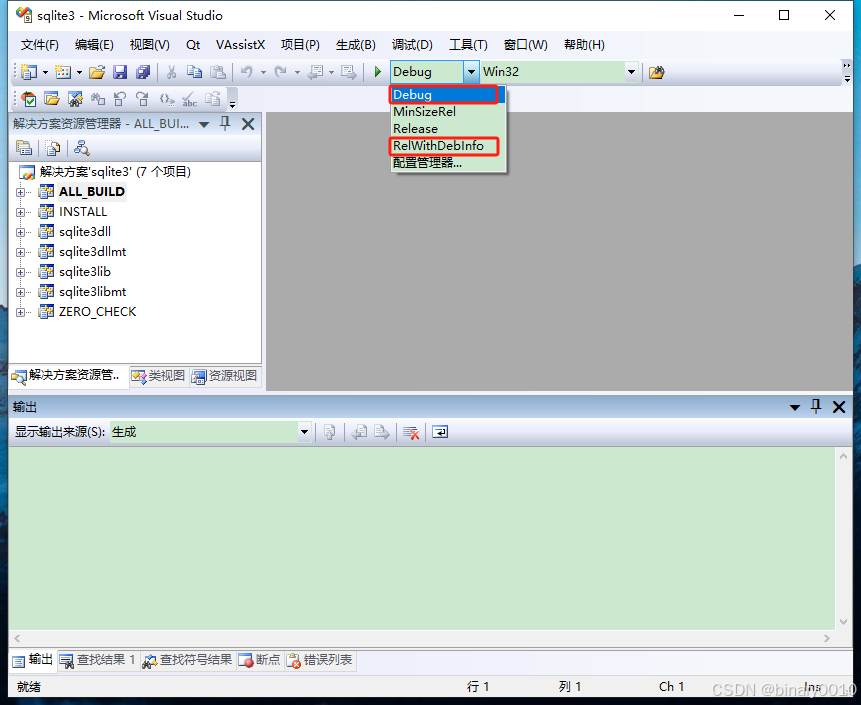
Task: Click the Add New Item toolbar icon
Action: (x=64, y=72)
